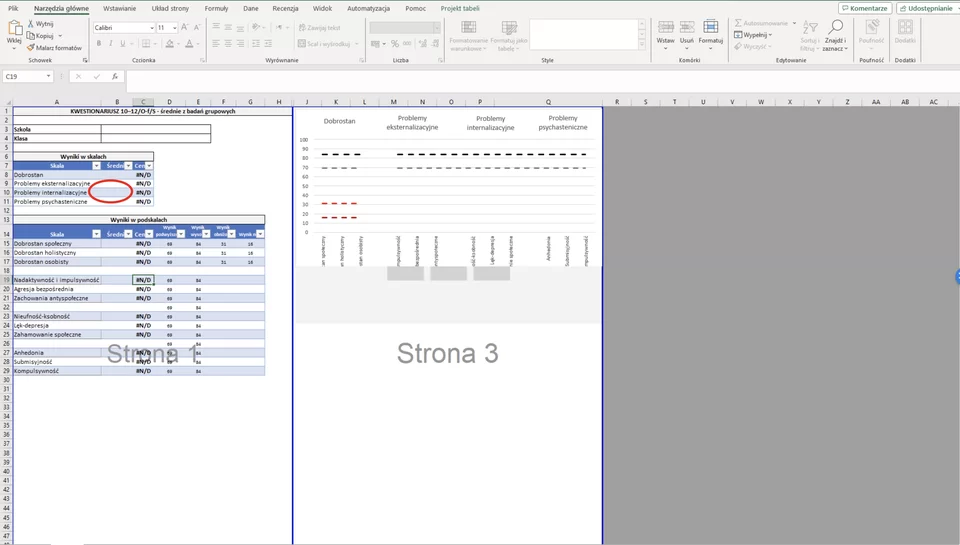Open the Calibri font name dropdown

151,28
